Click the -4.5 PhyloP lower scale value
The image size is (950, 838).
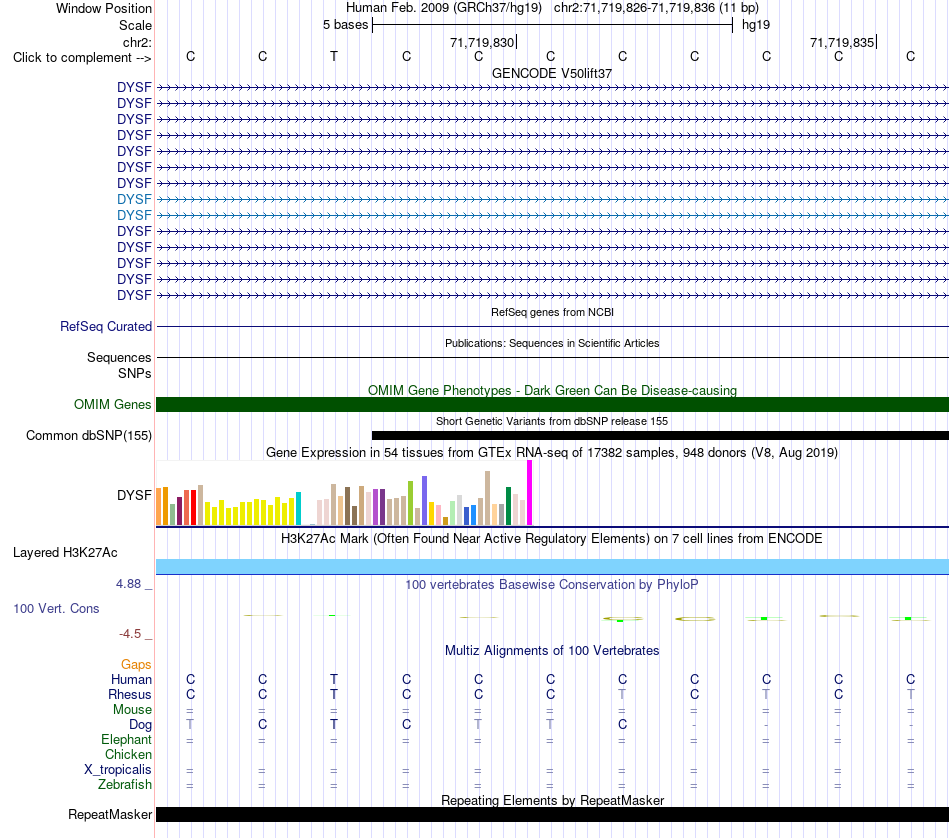(x=130, y=634)
